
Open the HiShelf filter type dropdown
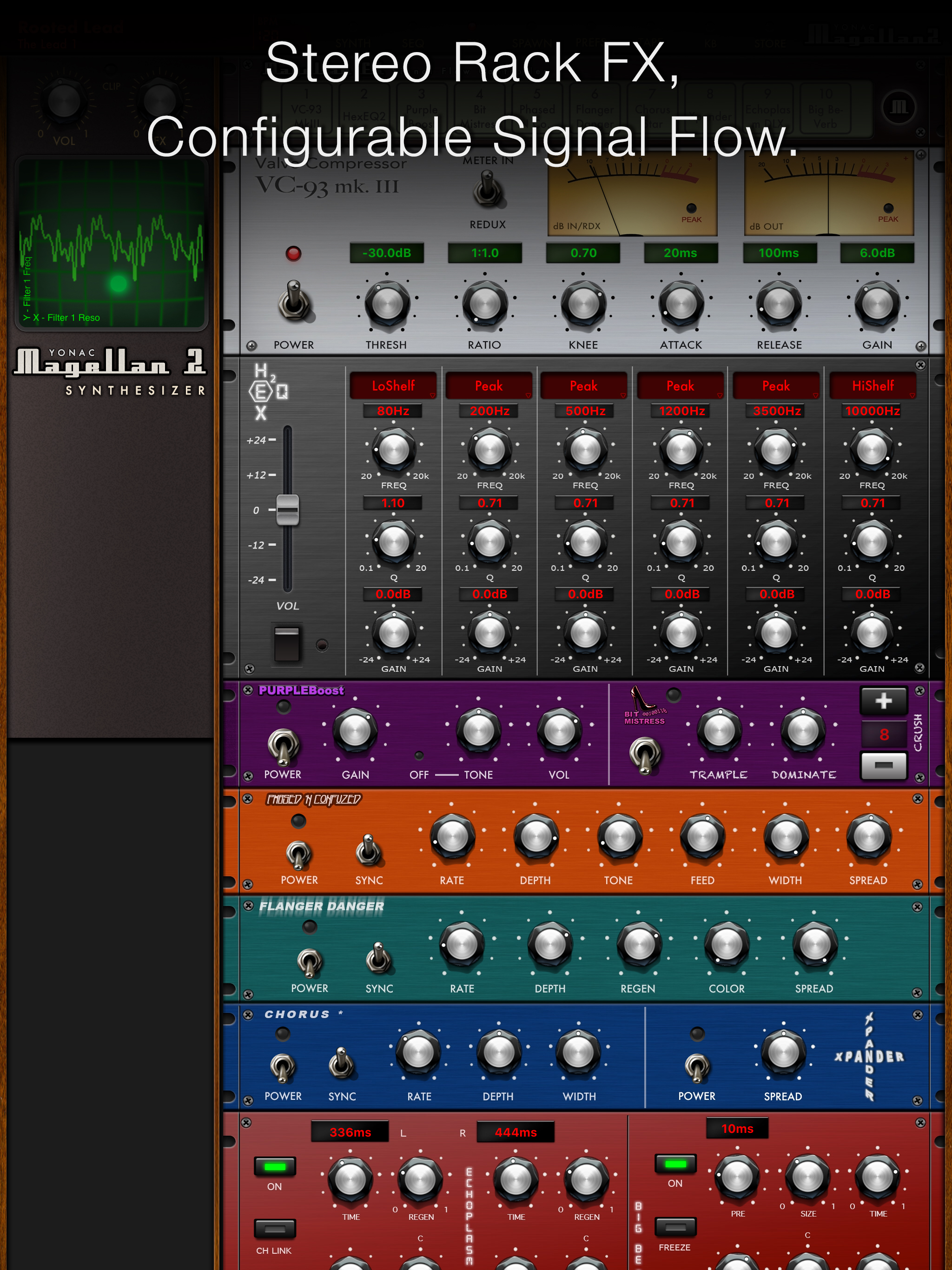pos(873,386)
